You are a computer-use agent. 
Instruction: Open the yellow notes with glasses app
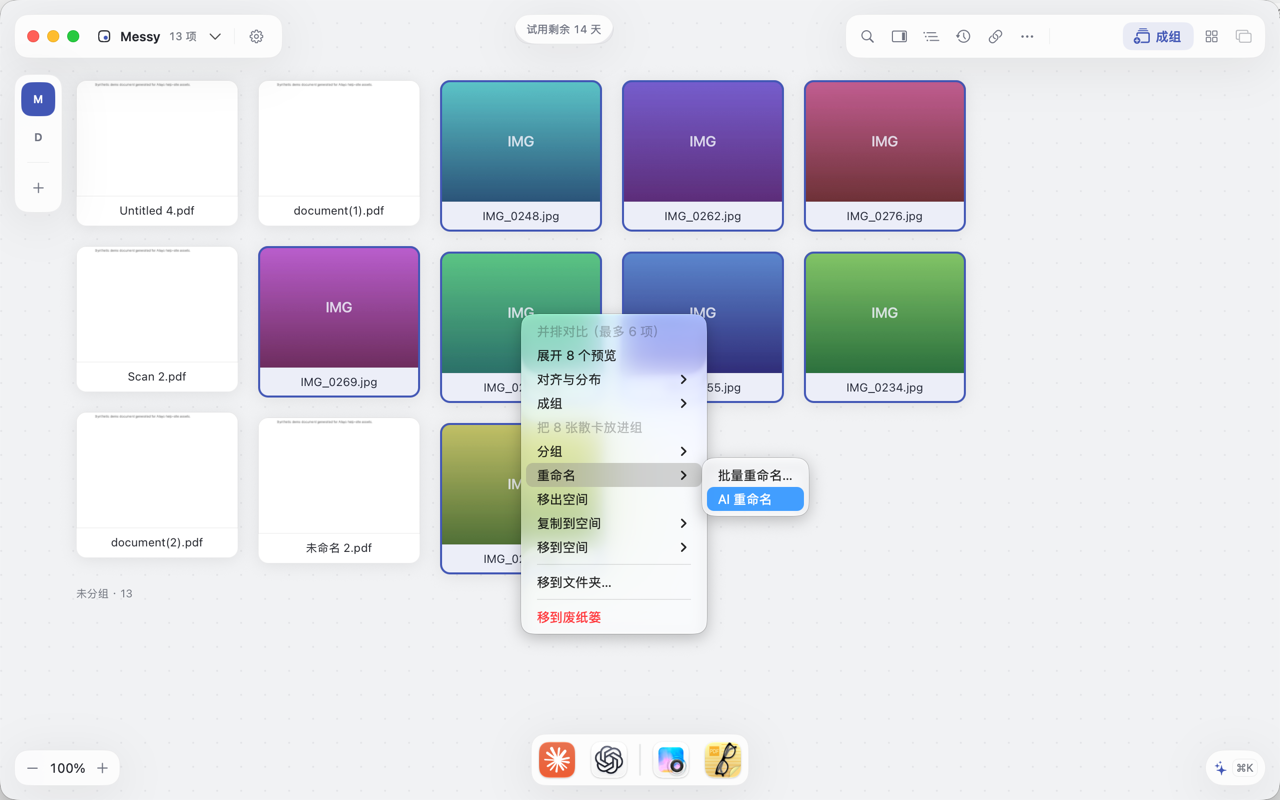722,760
